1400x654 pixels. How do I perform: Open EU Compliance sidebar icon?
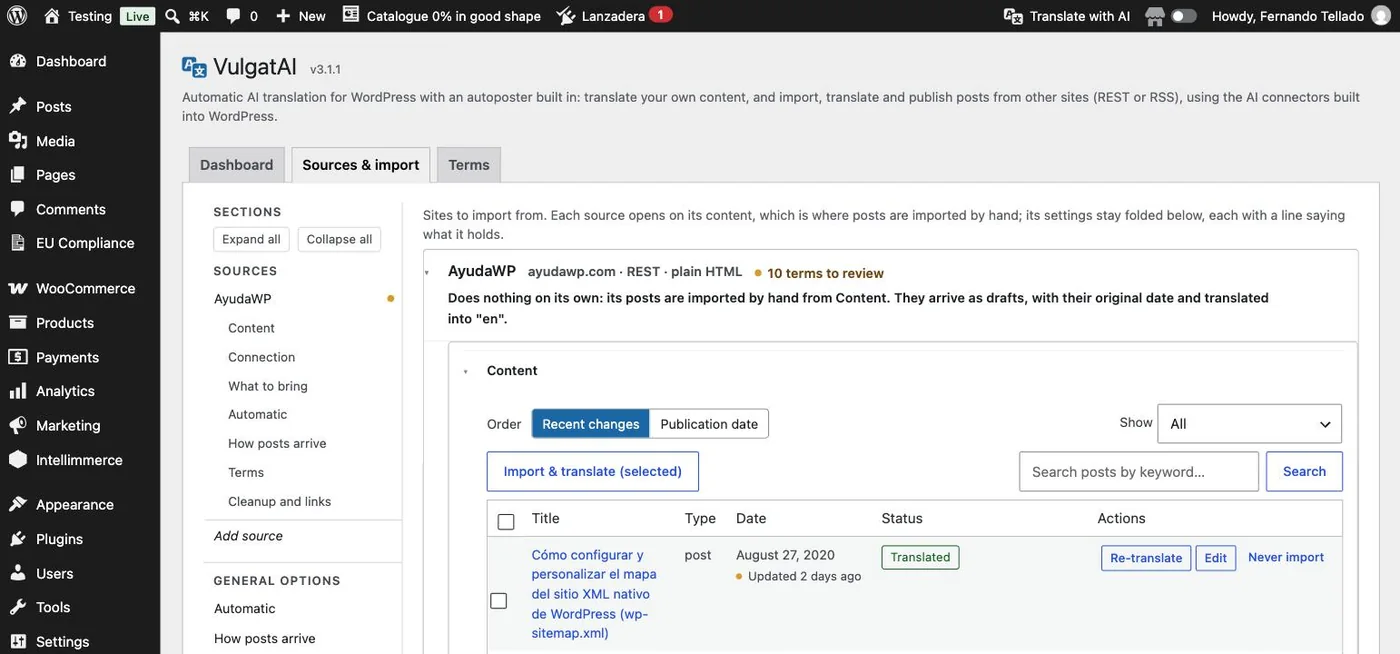[x=18, y=243]
